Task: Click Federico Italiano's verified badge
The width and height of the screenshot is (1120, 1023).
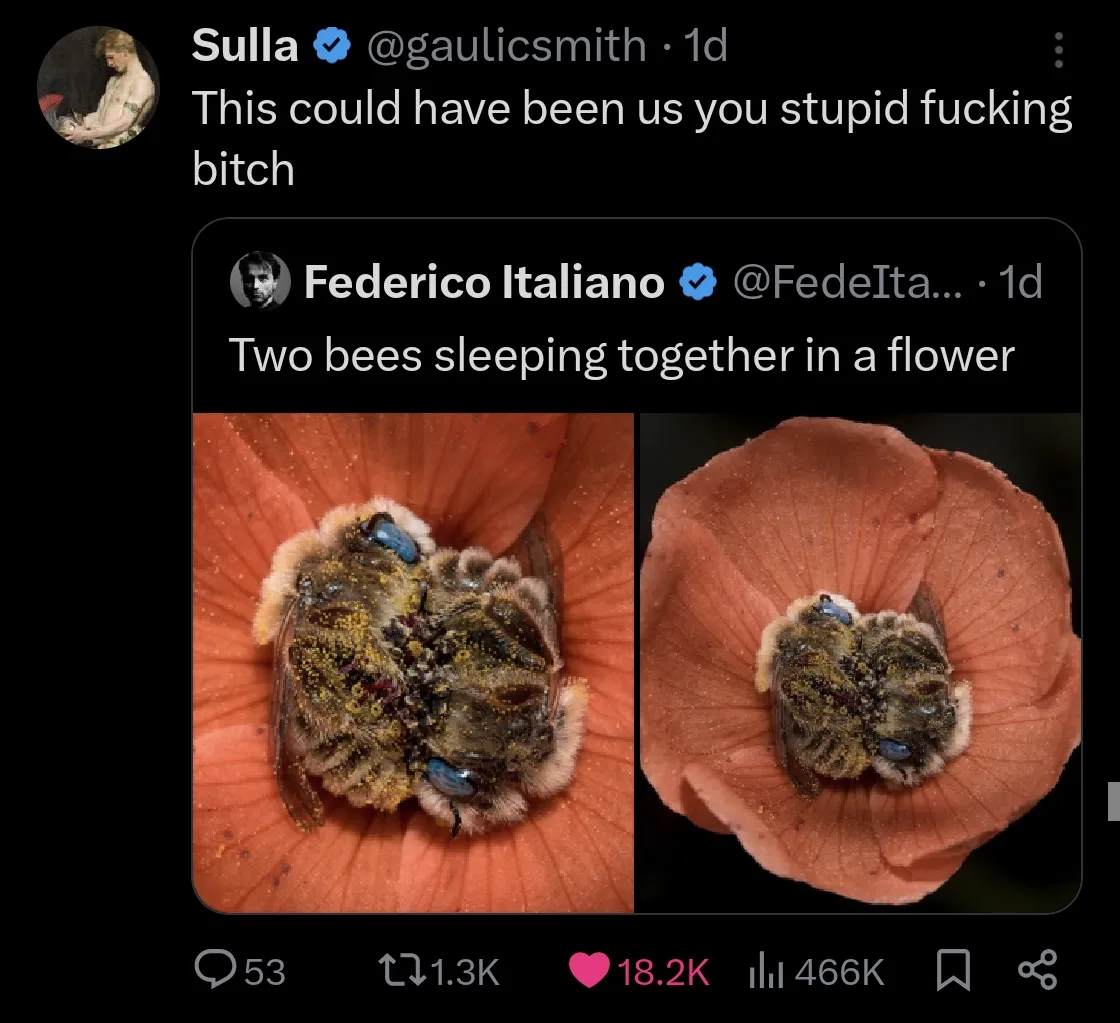Action: tap(698, 282)
